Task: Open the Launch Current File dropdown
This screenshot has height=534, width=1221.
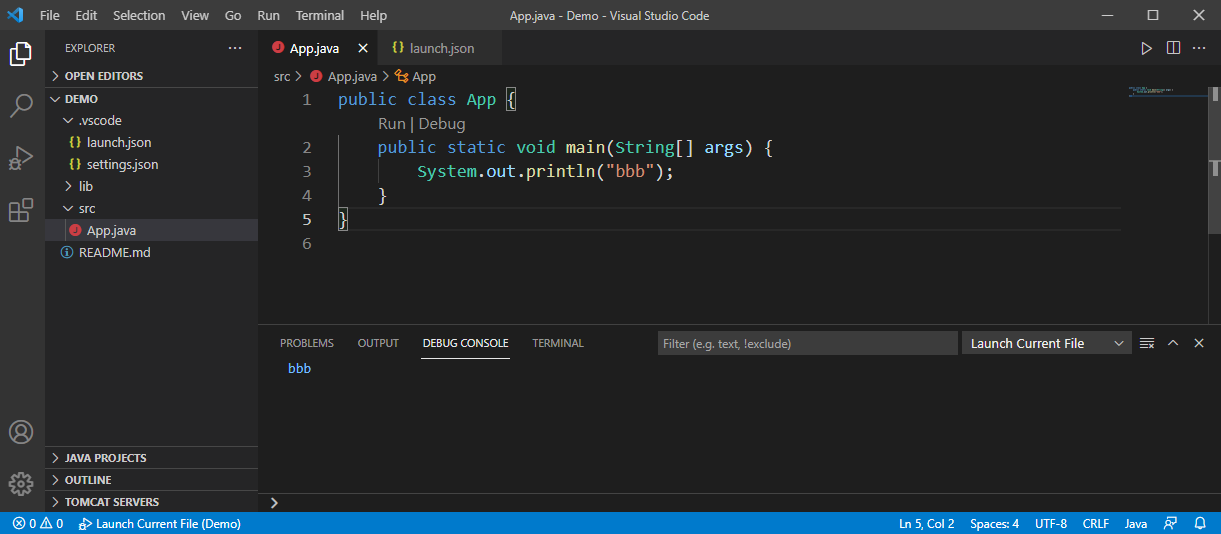Action: pyautogui.click(x=1046, y=343)
